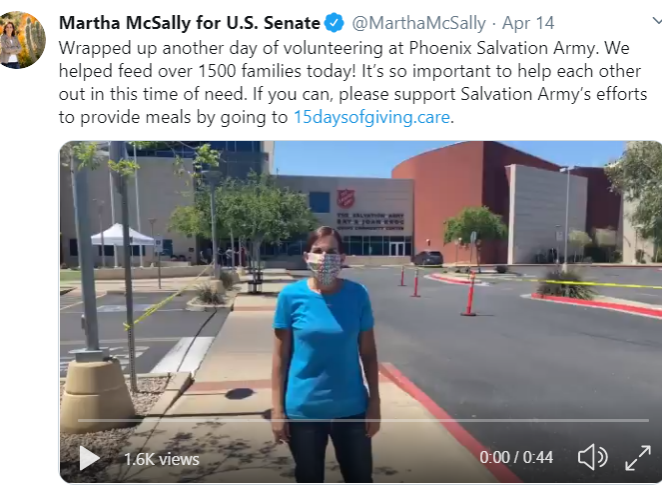Seek along the video progress bar
The height and width of the screenshot is (497, 662).
coord(363,421)
